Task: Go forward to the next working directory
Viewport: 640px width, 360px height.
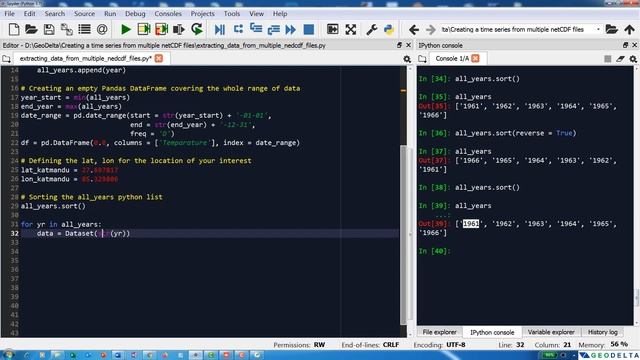Action: coord(431,29)
